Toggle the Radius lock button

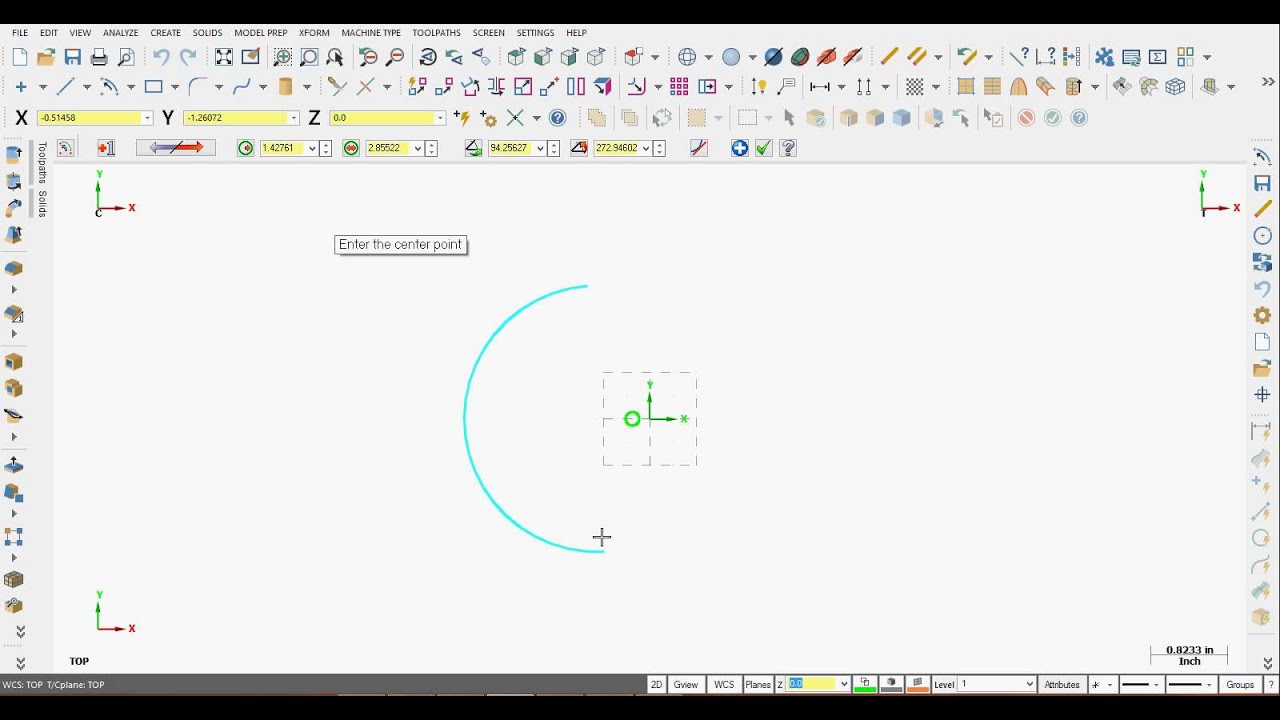(x=246, y=148)
